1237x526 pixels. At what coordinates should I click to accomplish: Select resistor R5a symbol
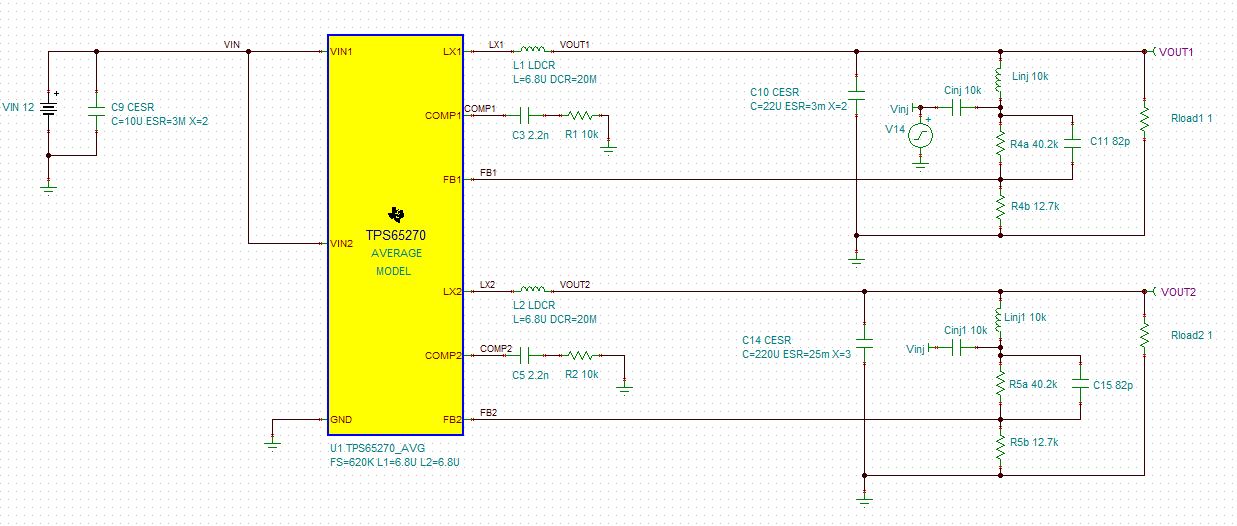[x=1000, y=385]
